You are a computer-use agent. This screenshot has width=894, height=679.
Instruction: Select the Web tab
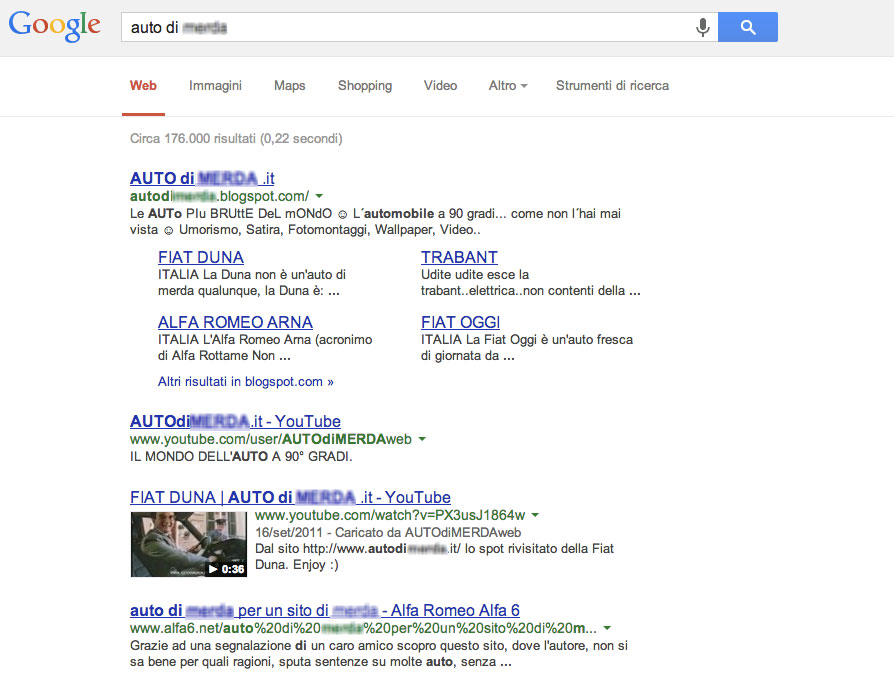pyautogui.click(x=143, y=86)
